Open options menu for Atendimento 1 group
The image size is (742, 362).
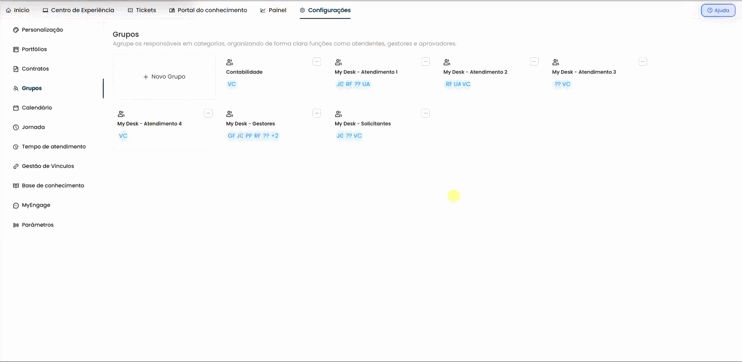point(425,62)
